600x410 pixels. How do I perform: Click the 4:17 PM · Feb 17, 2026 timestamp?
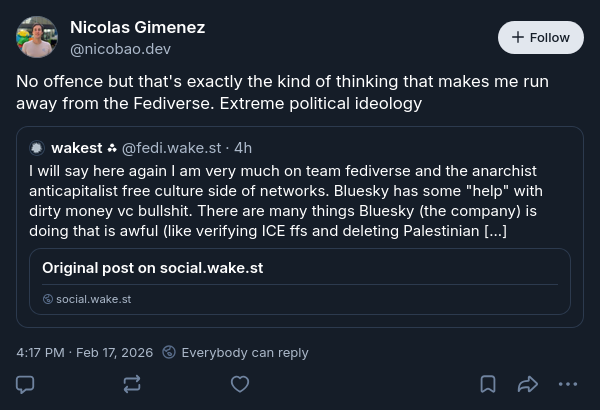[x=85, y=352]
